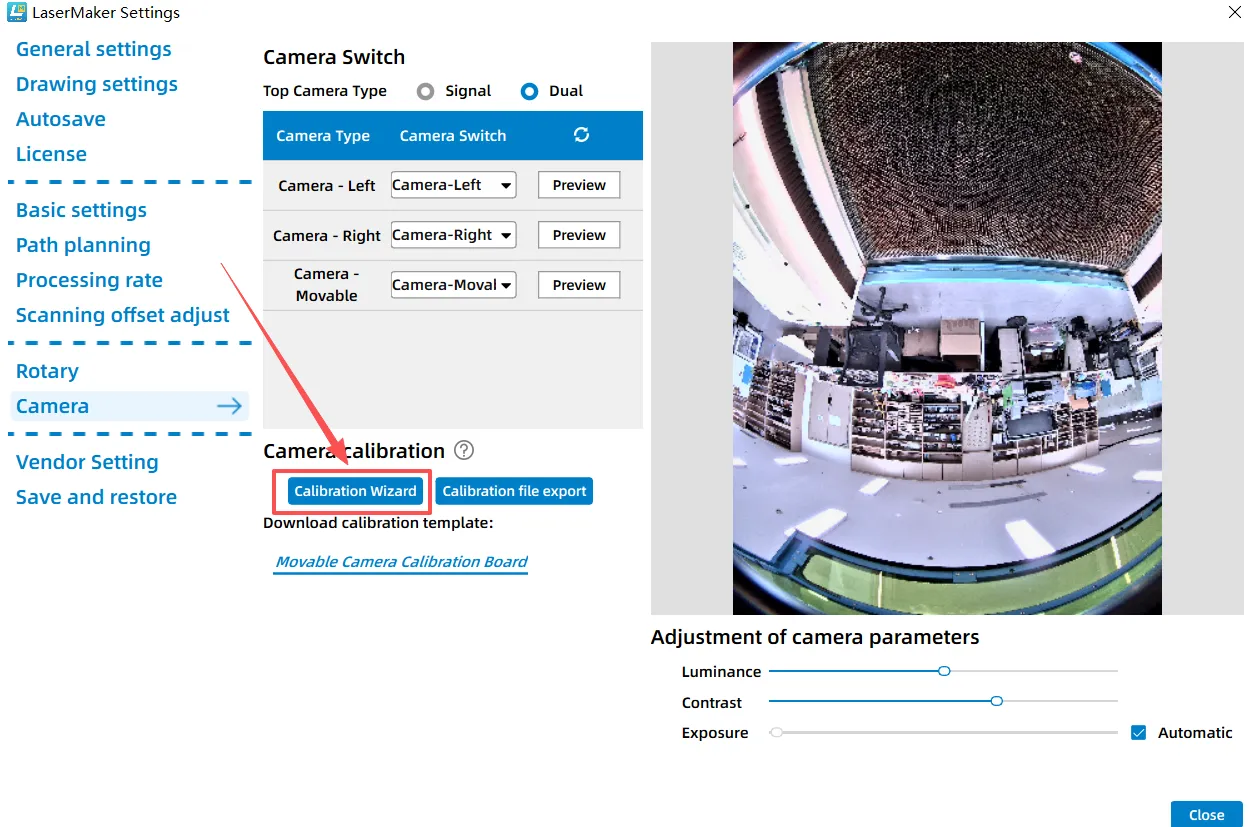Launch the Calibration Wizard
This screenshot has width=1250, height=827.
coord(355,491)
